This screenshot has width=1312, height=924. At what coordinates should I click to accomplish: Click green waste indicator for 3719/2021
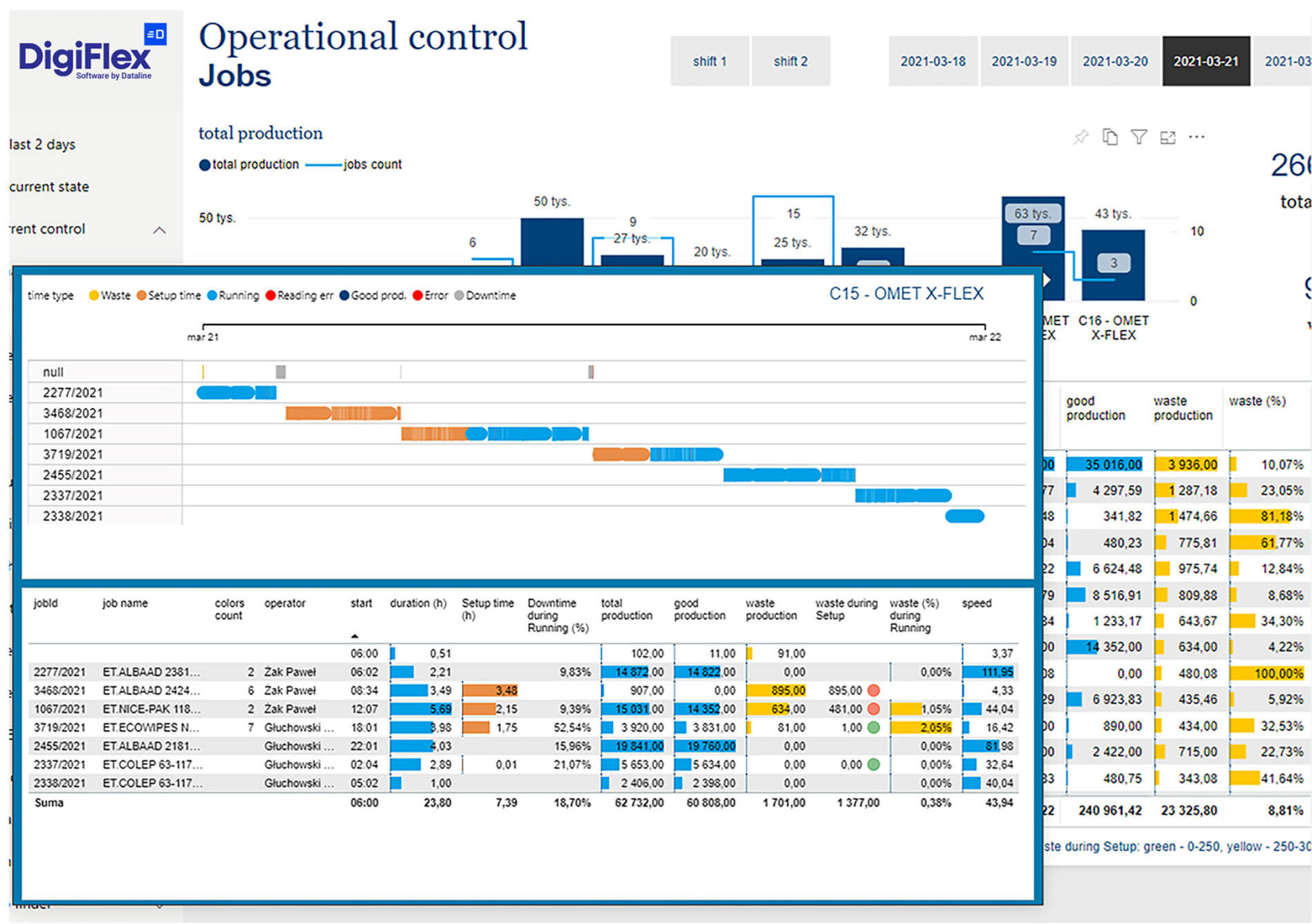point(873,728)
